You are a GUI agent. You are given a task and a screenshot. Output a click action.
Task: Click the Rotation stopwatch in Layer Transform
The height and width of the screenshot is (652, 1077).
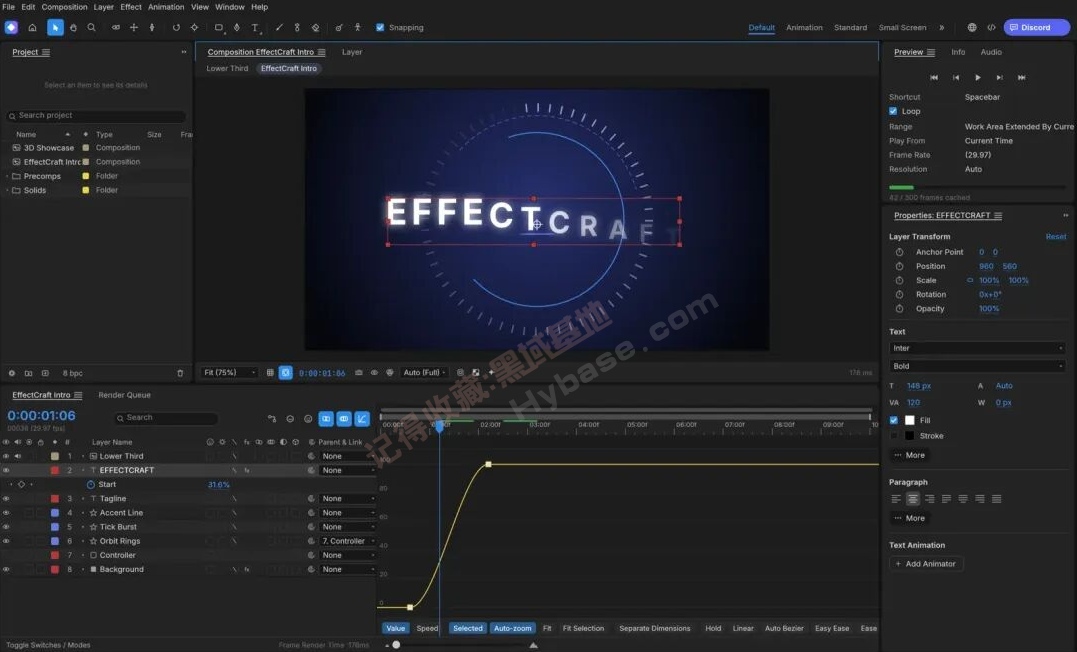(899, 294)
